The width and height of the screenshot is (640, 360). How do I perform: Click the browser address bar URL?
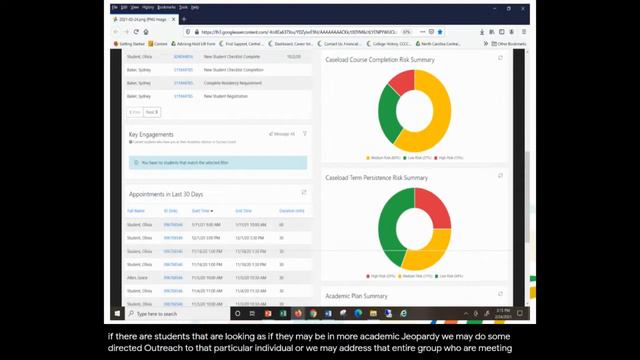point(299,32)
